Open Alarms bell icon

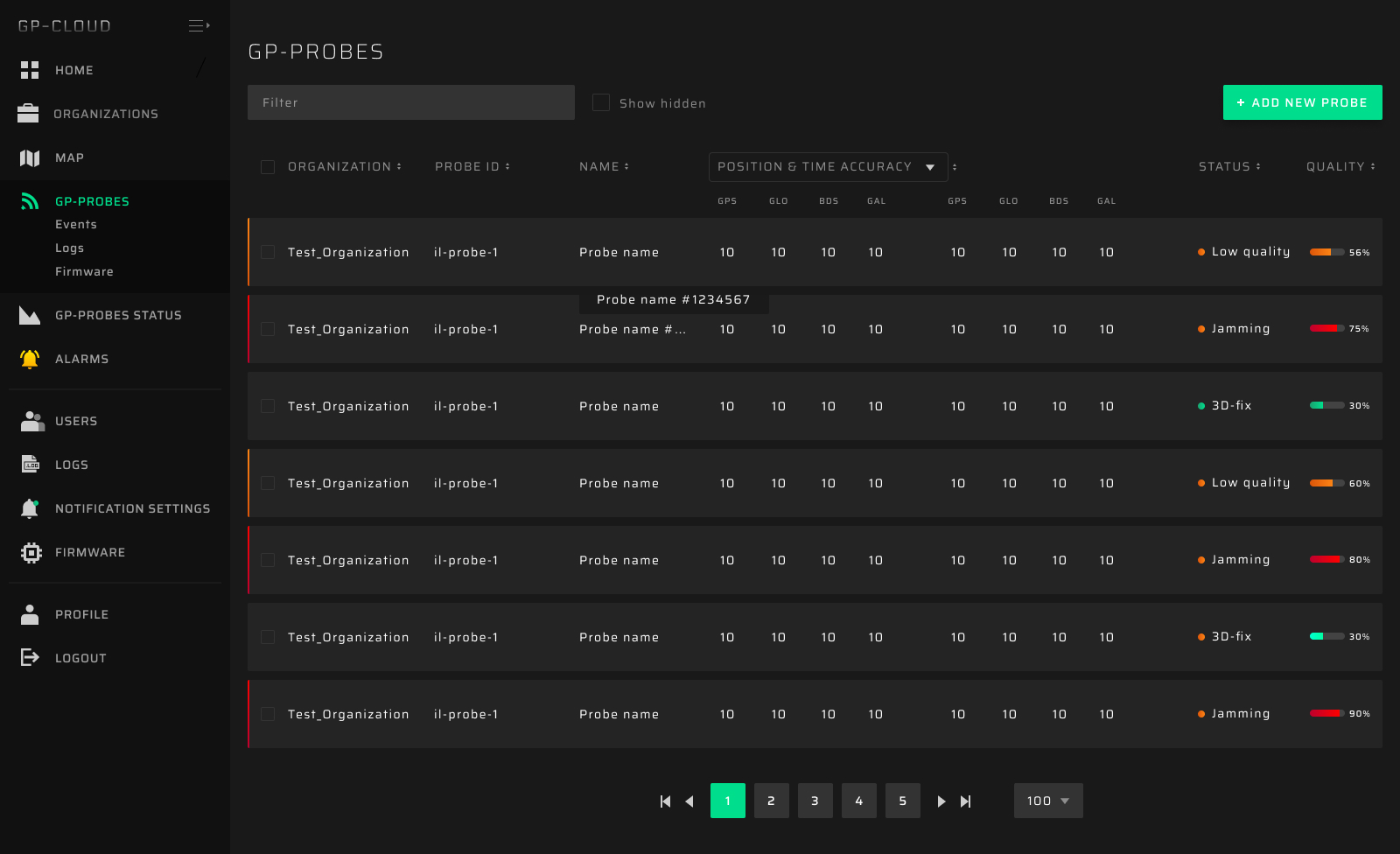tap(30, 359)
